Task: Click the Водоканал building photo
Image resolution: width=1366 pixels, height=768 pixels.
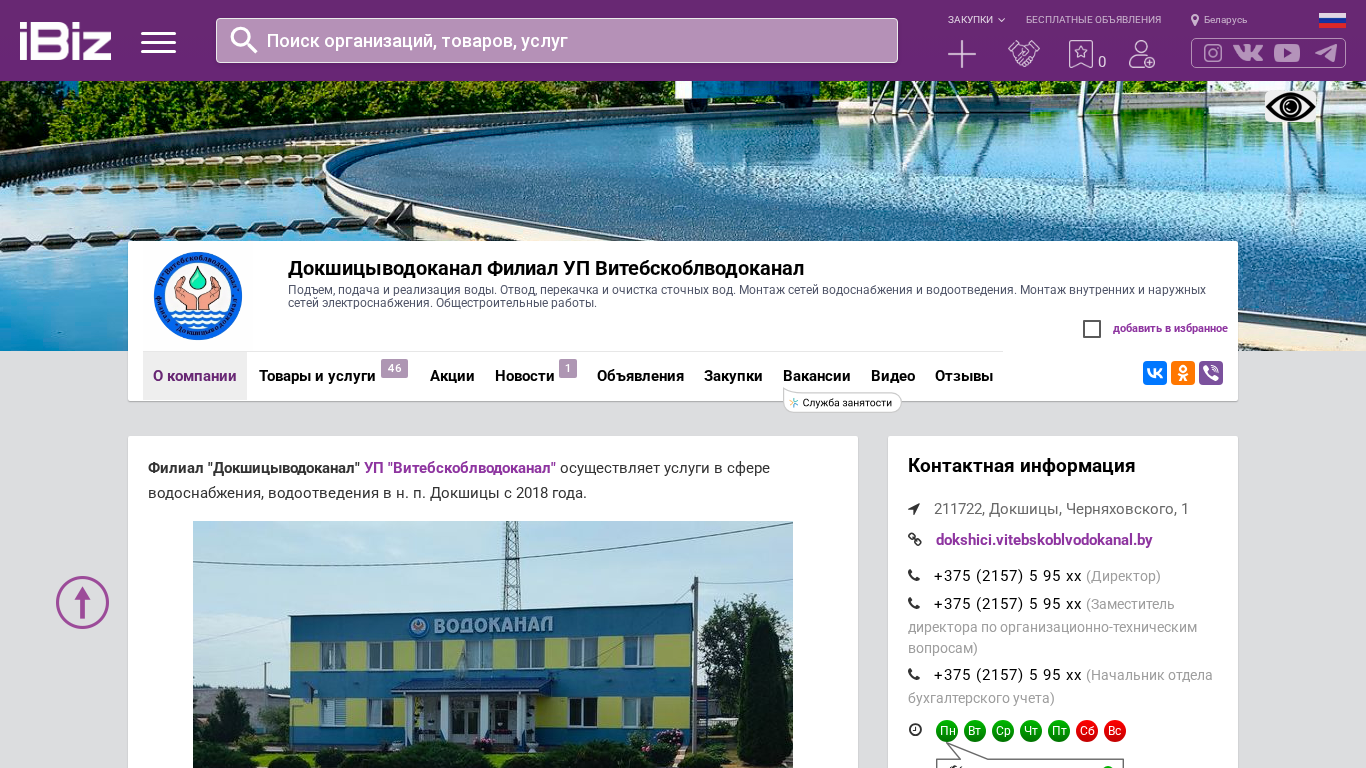Action: tap(493, 644)
